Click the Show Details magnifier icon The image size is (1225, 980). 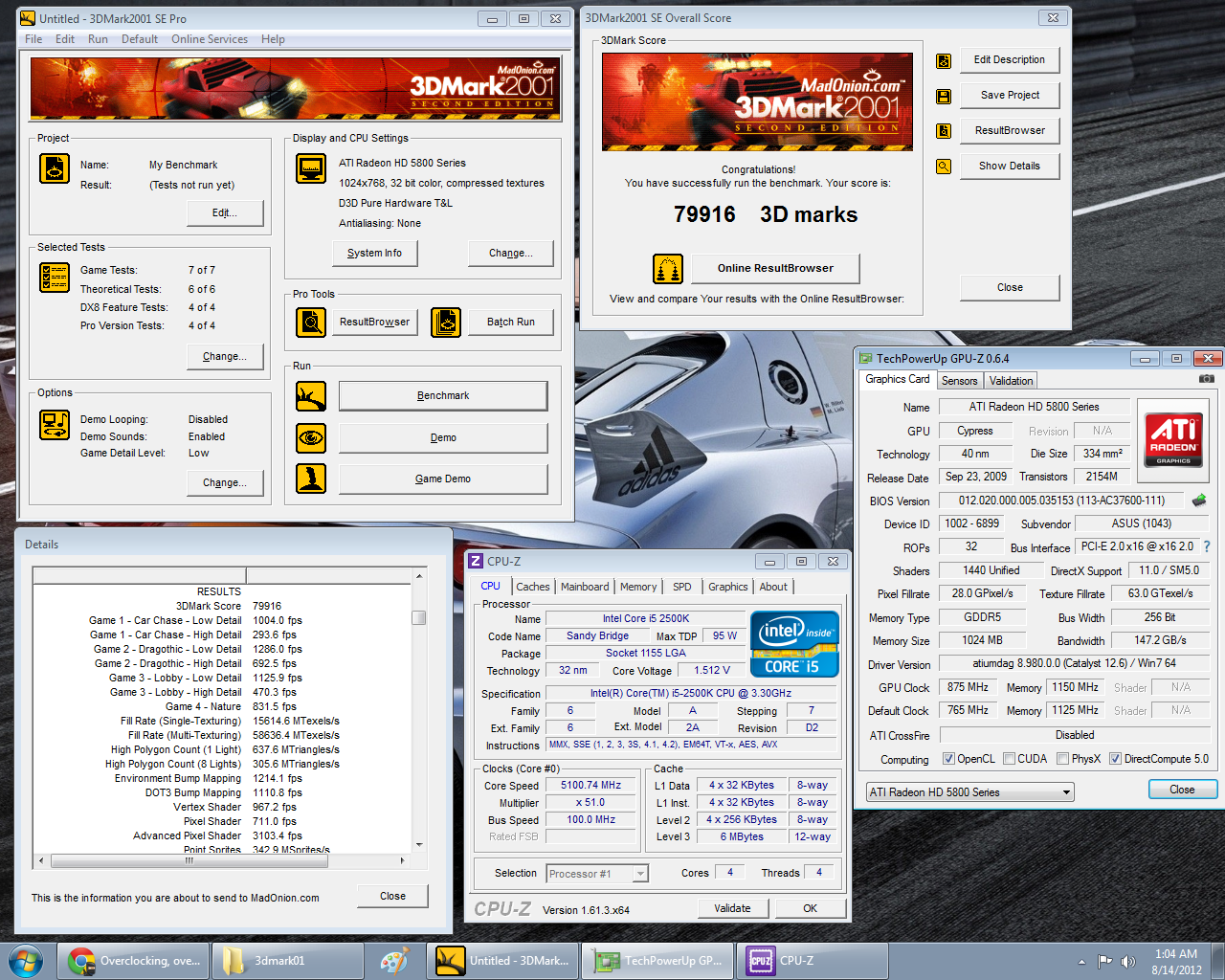click(944, 167)
